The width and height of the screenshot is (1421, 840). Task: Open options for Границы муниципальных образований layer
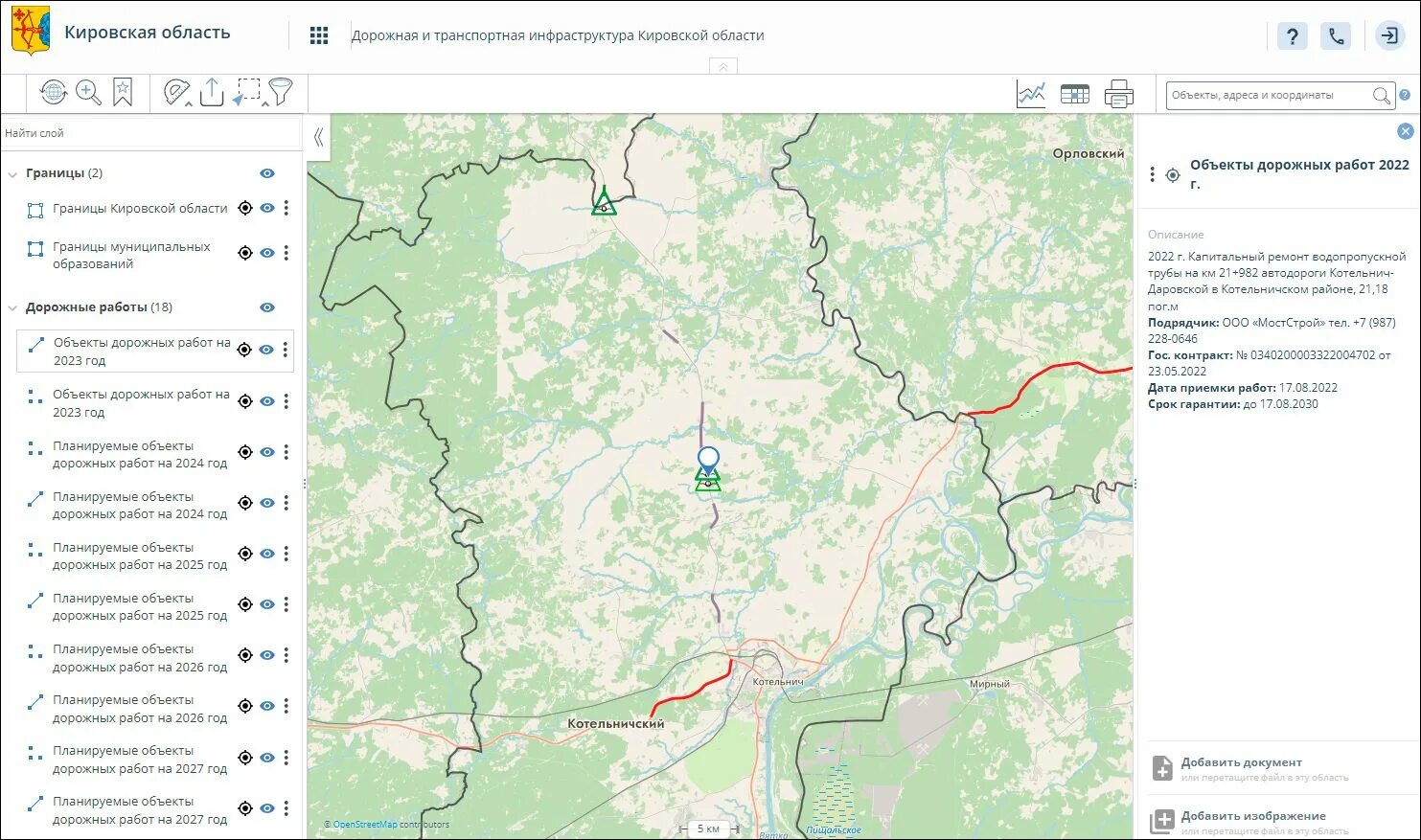point(286,253)
